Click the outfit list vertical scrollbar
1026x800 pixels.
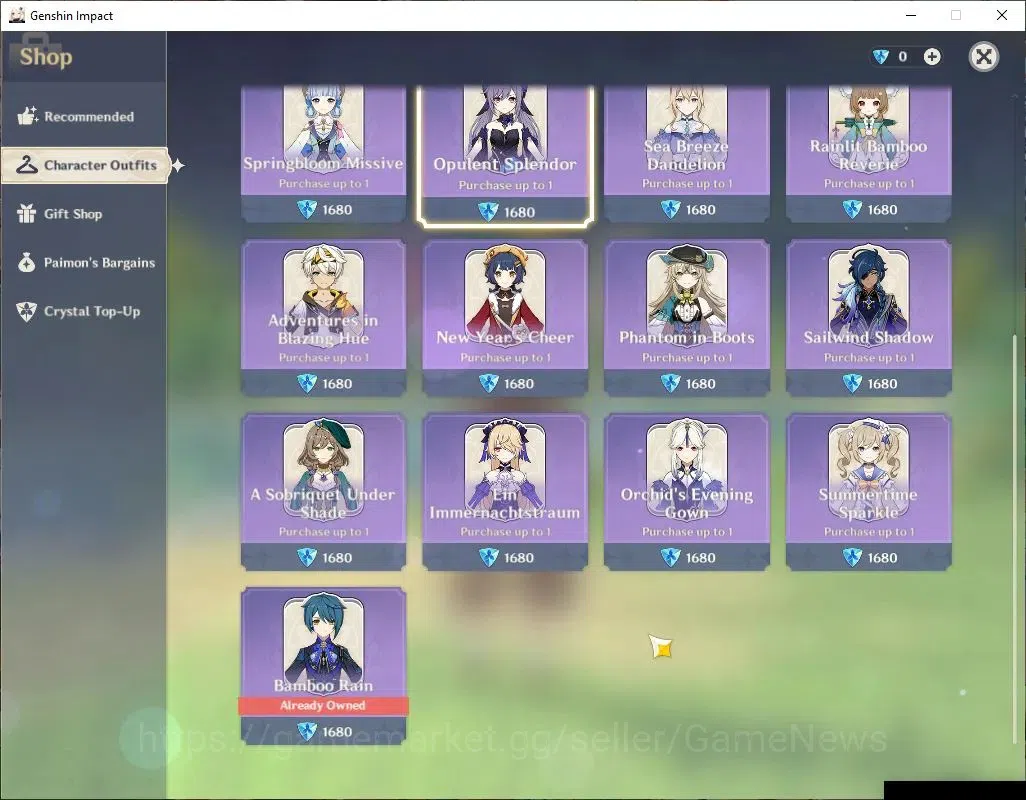[x=1015, y=538]
